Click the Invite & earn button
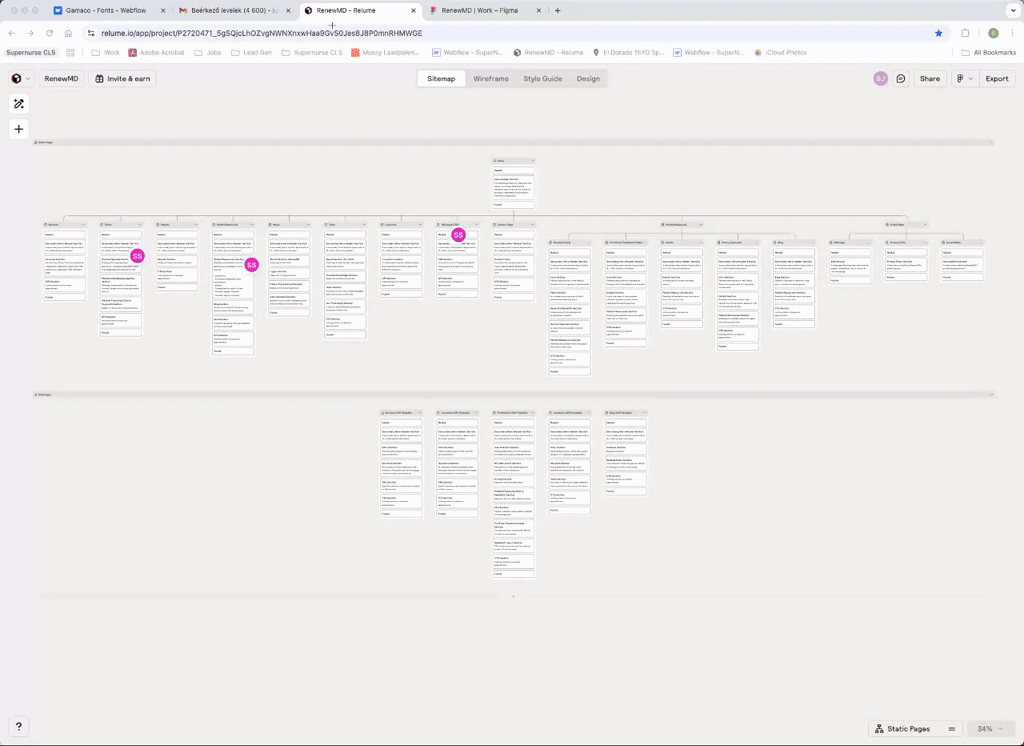Screen dimensions: 1024x746 [x=123, y=78]
